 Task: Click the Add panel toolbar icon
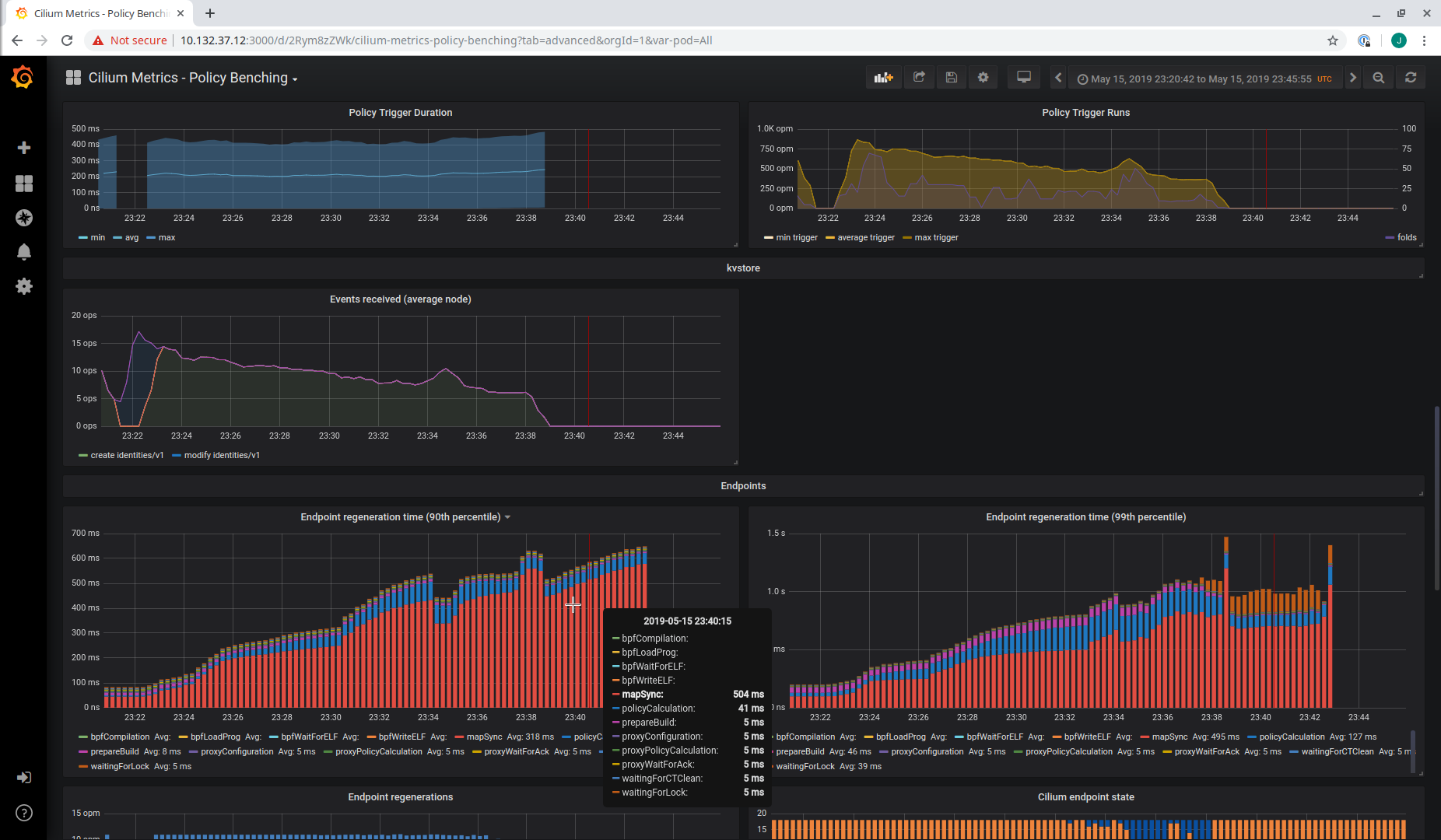click(883, 78)
